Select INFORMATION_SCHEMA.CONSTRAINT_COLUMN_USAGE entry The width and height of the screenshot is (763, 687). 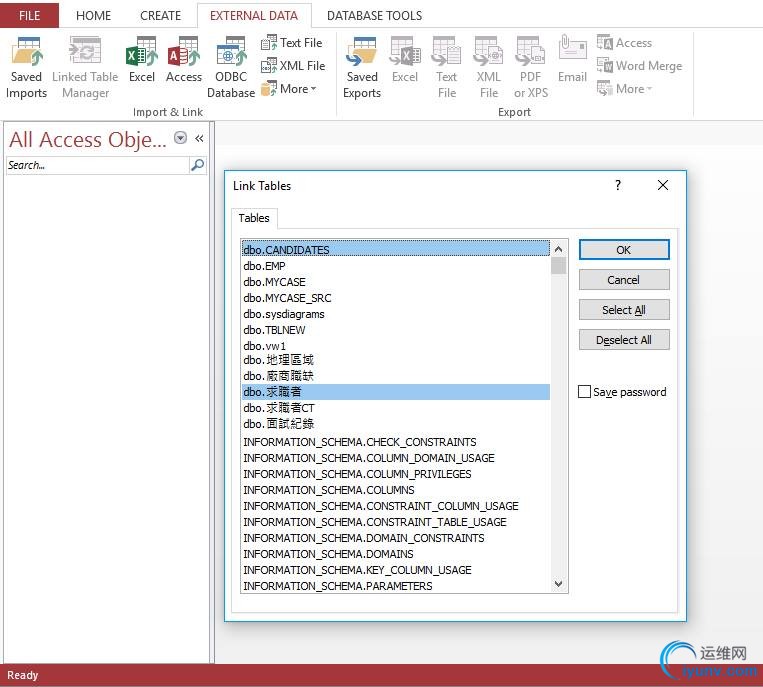[x=396, y=506]
